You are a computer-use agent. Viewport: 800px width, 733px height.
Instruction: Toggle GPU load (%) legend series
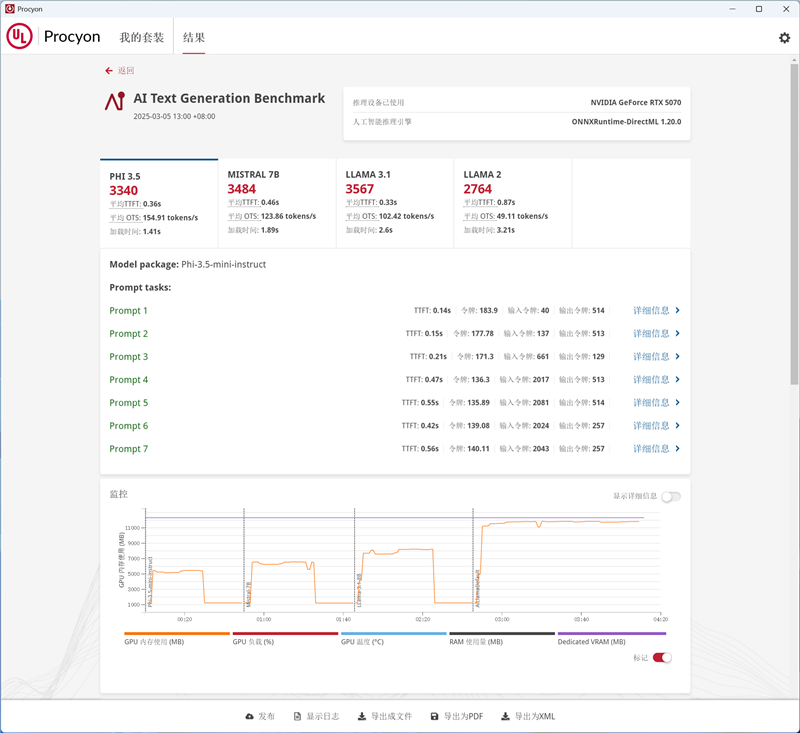pyautogui.click(x=285, y=638)
